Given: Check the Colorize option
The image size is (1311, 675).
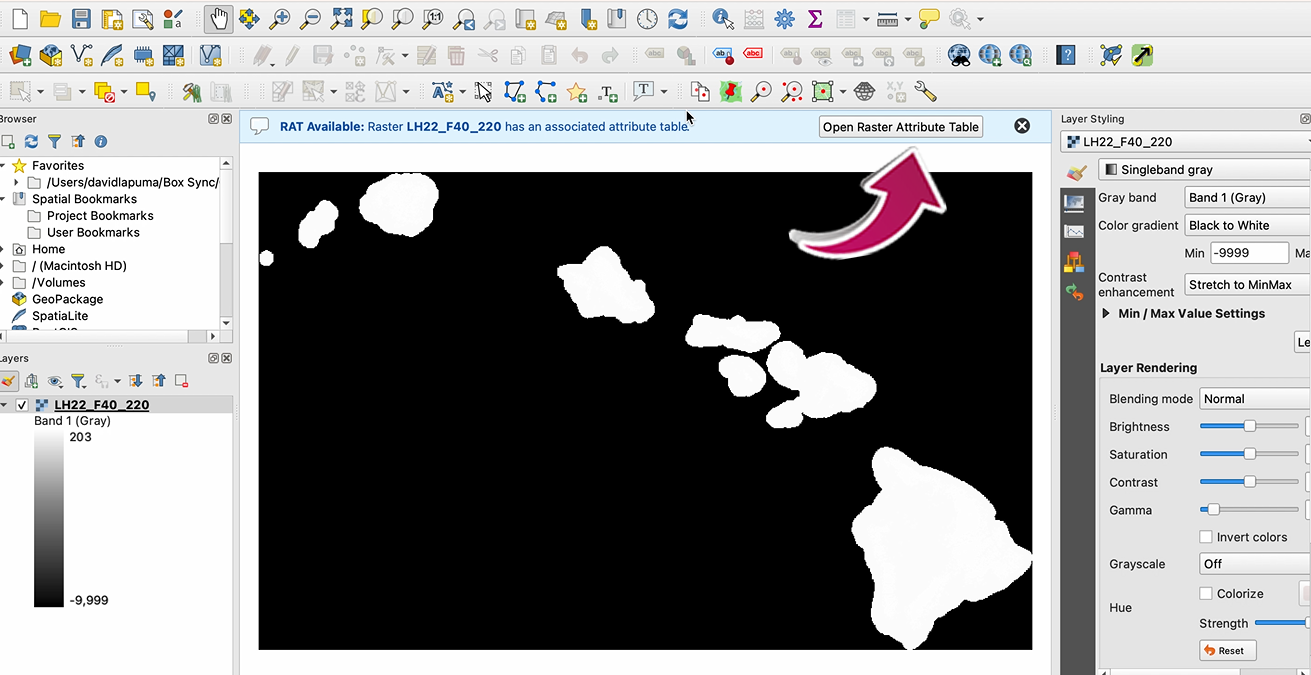Looking at the screenshot, I should [x=1207, y=593].
